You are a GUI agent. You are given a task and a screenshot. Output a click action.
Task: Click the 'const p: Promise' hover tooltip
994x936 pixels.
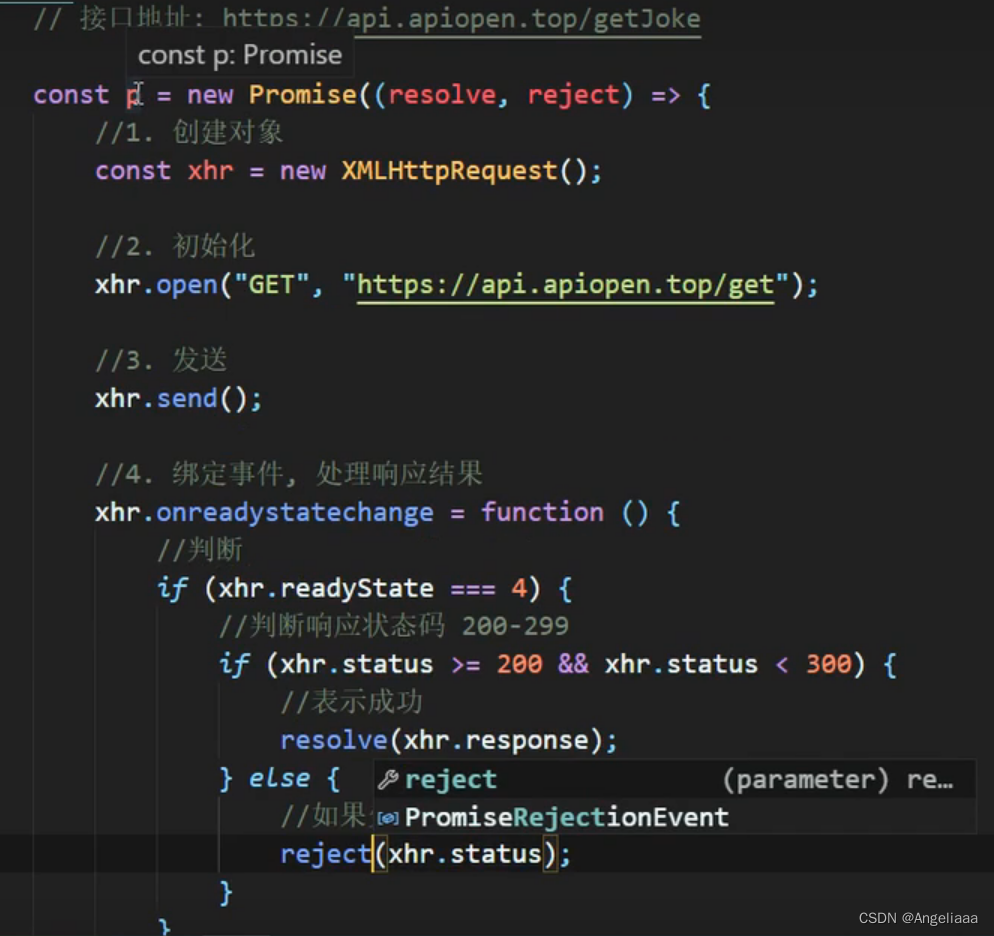[240, 55]
